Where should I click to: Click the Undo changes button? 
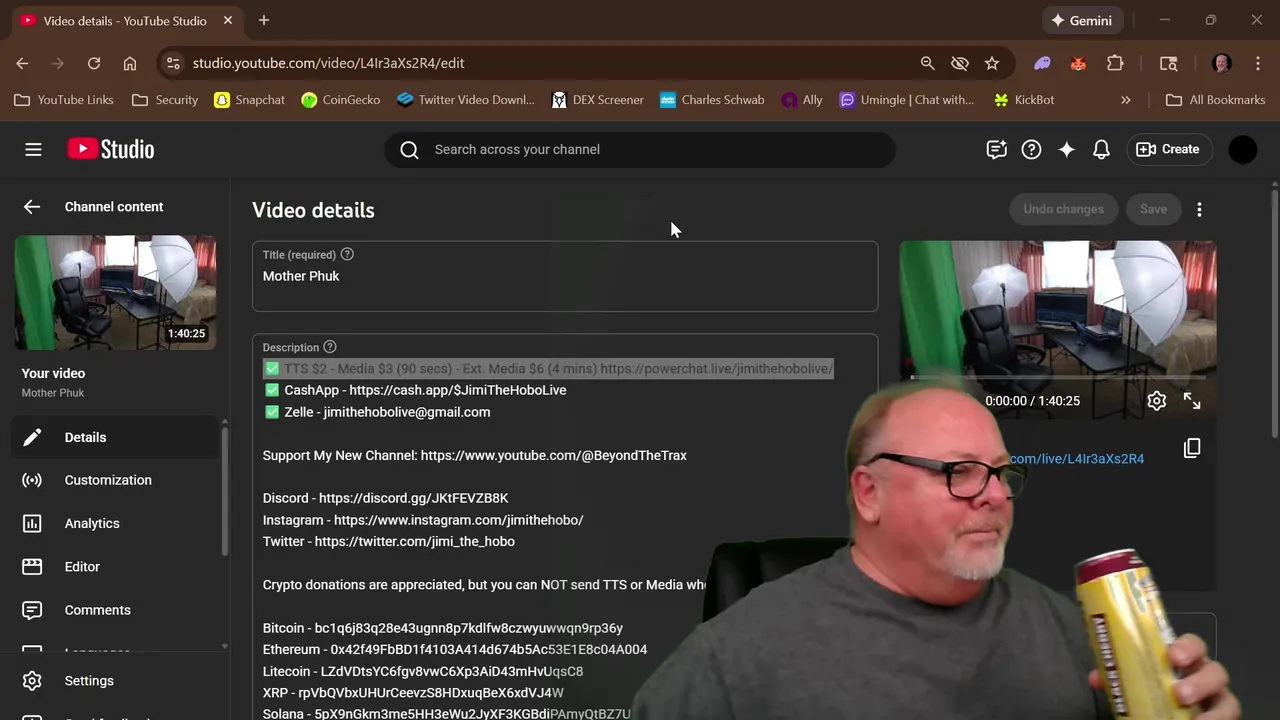[x=1063, y=209]
